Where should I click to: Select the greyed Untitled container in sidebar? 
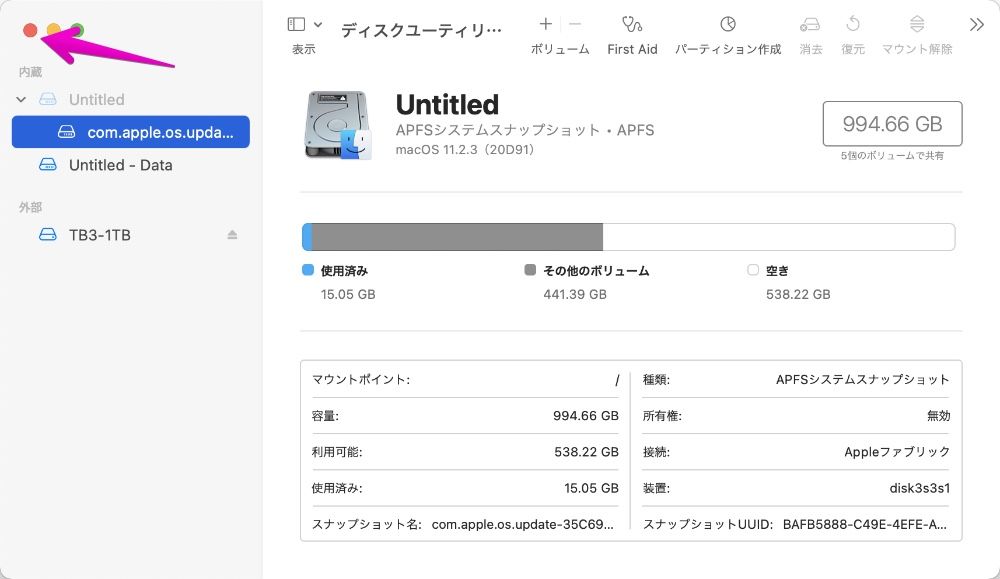[96, 99]
